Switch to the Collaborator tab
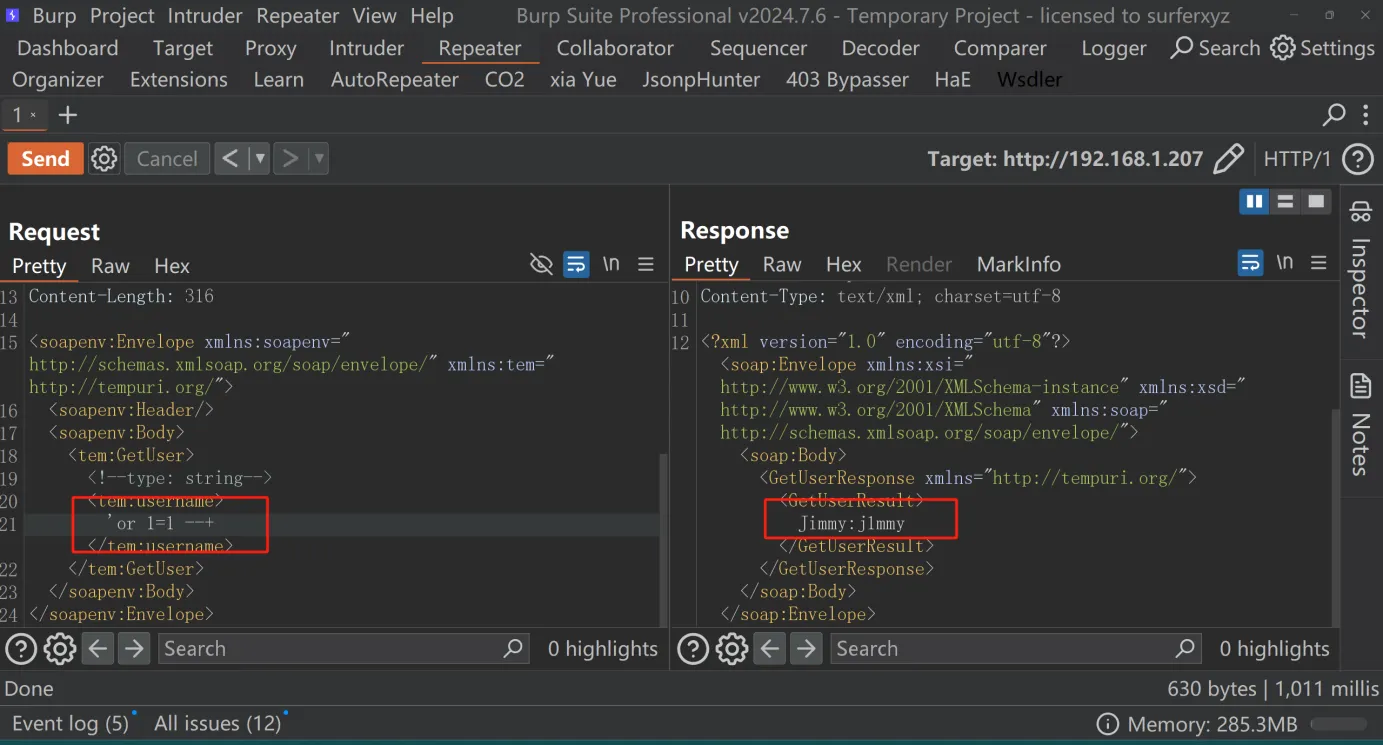Screen dimensions: 1383x745 [615, 48]
